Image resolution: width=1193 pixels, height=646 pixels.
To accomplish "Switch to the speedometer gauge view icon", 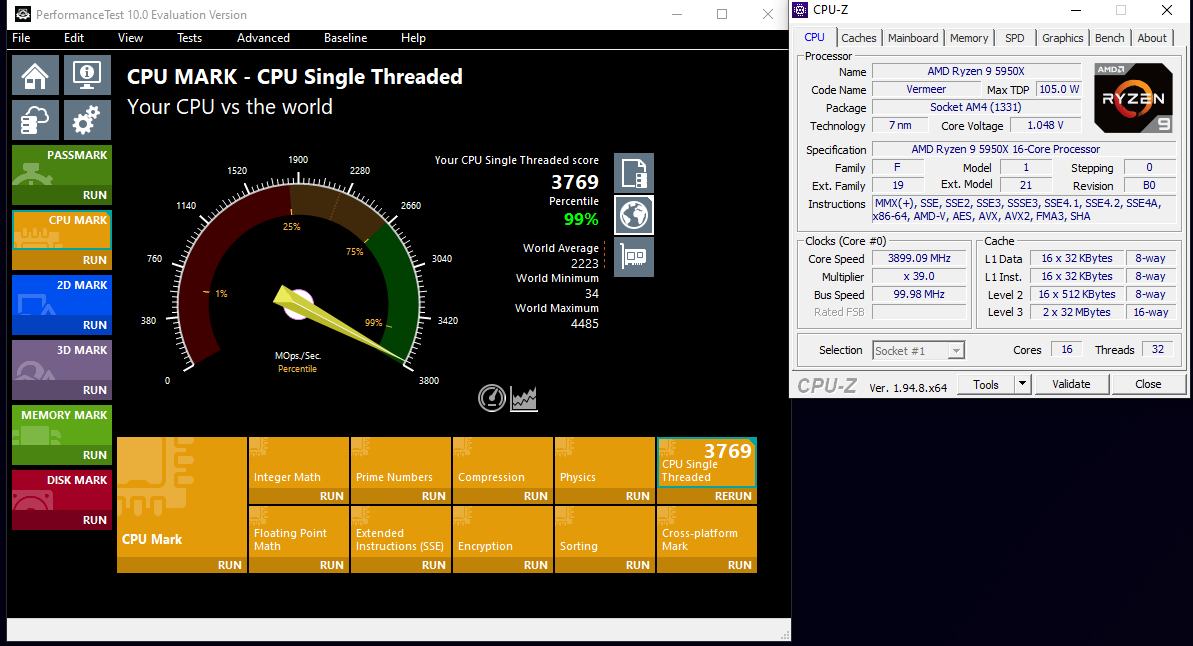I will tap(492, 398).
